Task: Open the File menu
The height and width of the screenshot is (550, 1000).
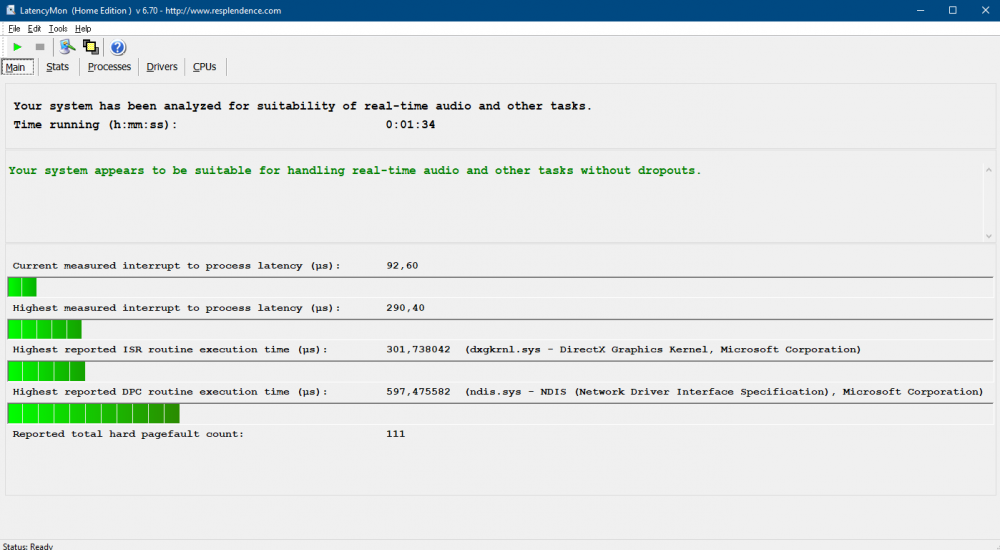Action: click(x=14, y=29)
